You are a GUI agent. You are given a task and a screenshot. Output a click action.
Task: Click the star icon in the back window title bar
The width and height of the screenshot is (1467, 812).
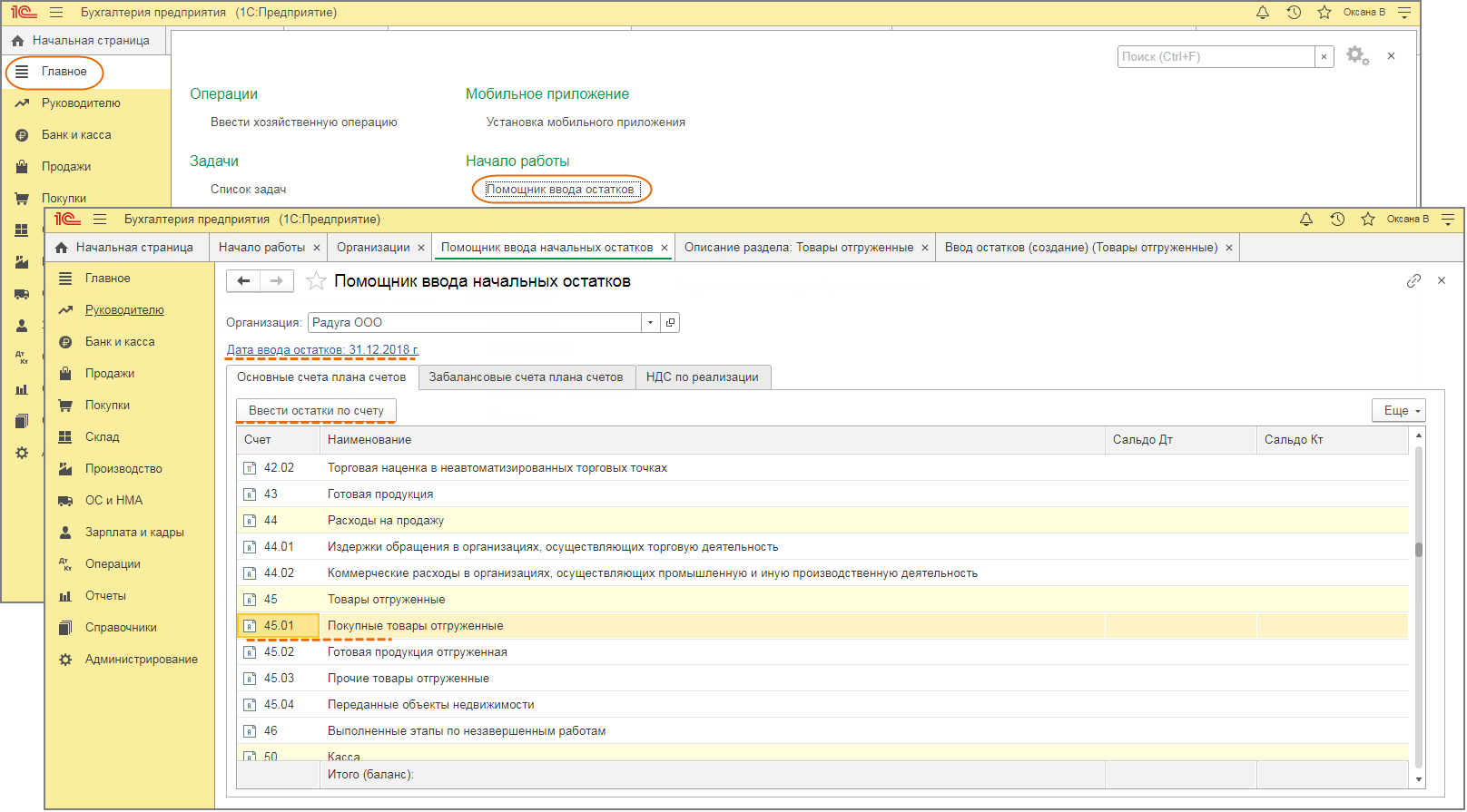click(1324, 13)
